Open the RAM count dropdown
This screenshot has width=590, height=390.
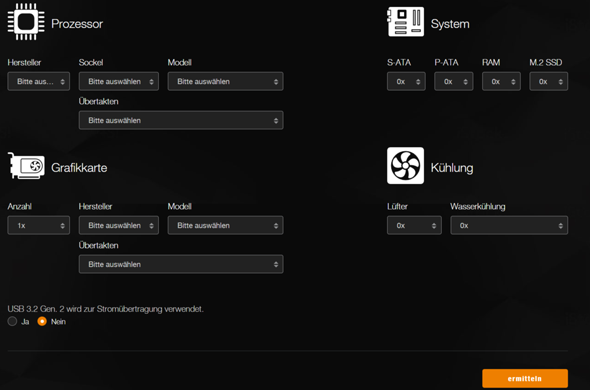[502, 81]
